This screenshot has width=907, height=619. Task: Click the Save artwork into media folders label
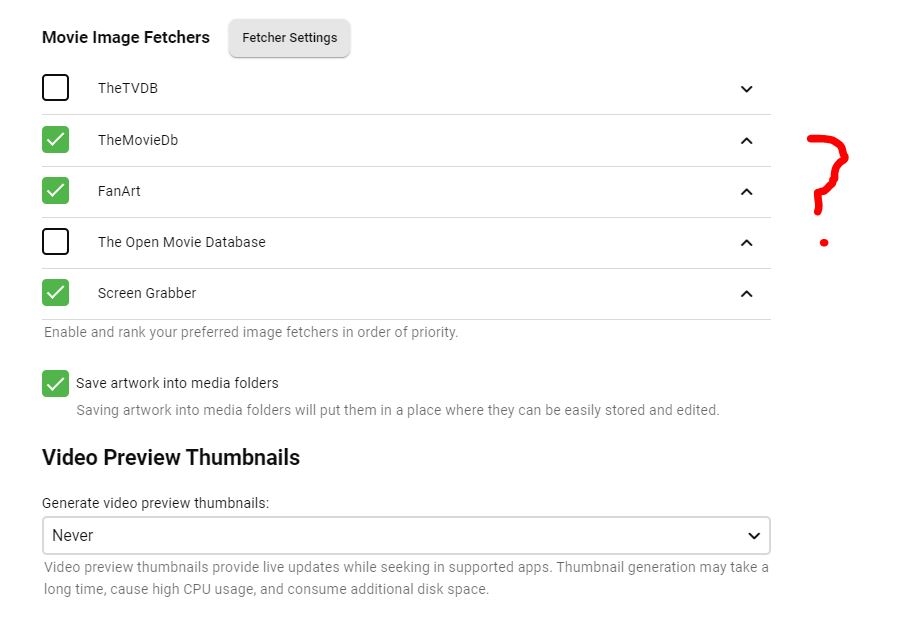(177, 383)
